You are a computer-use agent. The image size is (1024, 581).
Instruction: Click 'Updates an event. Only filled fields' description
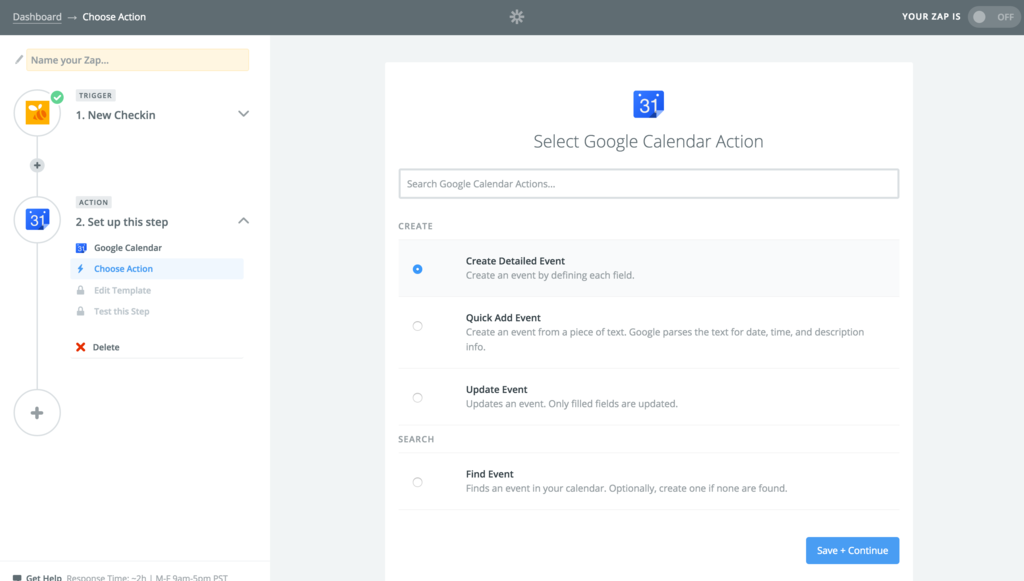571,403
